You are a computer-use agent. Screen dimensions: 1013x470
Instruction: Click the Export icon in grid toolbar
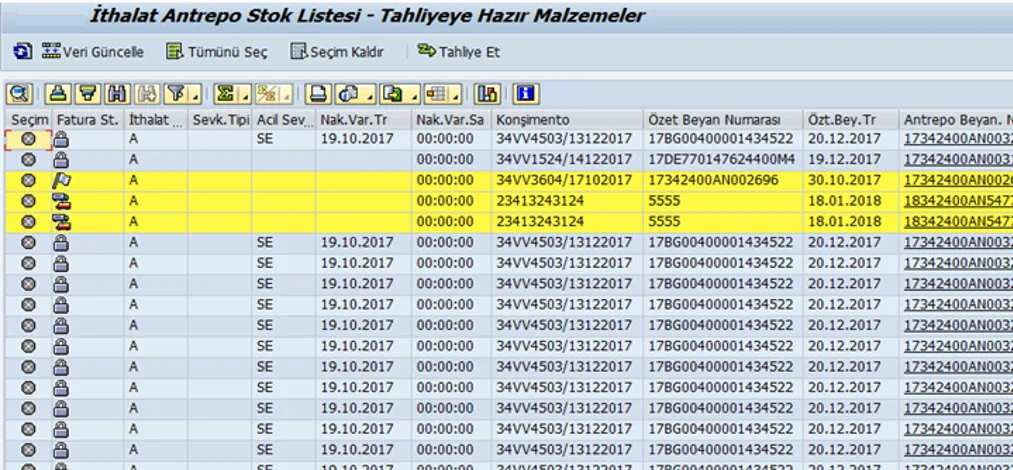pos(392,94)
